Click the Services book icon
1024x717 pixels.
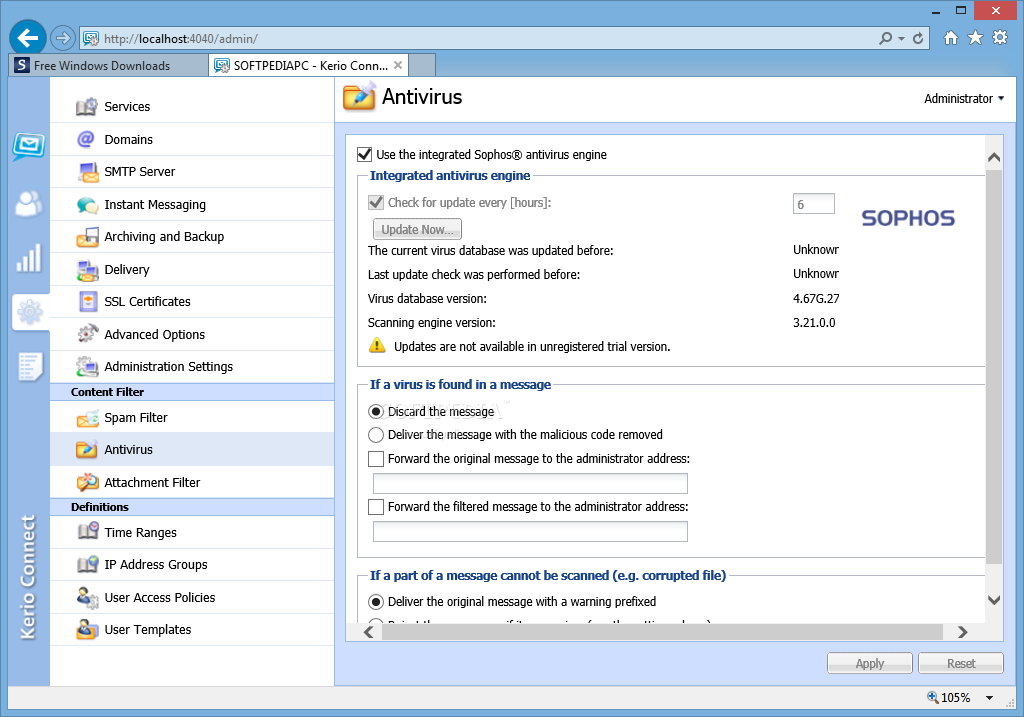87,106
